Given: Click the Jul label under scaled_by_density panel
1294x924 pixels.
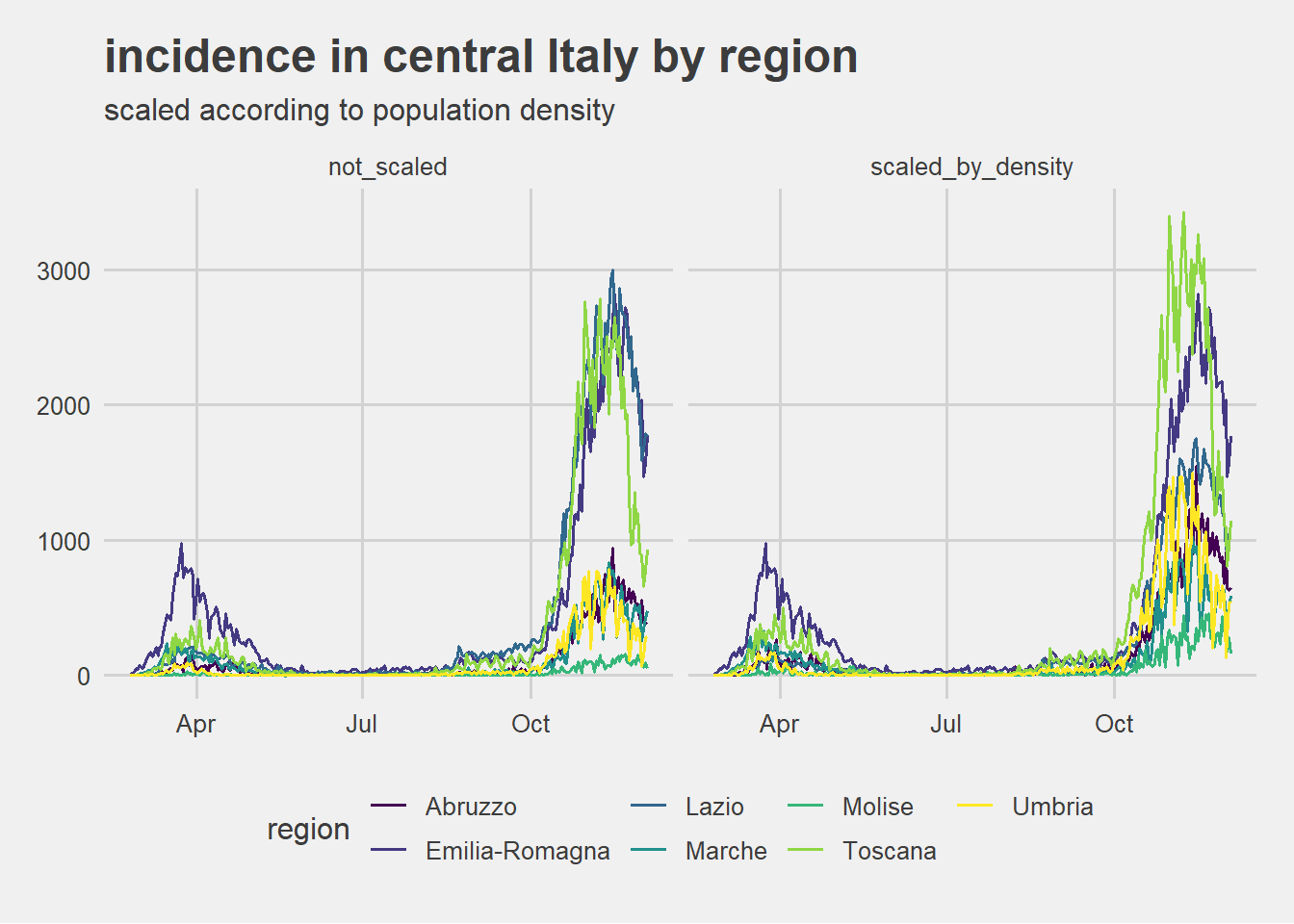Looking at the screenshot, I should pyautogui.click(x=945, y=724).
